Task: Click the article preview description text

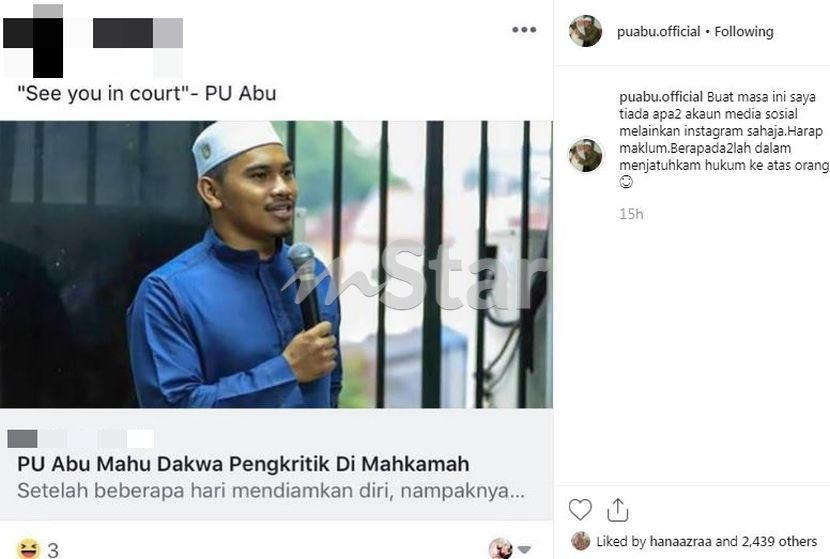Action: pos(271,491)
